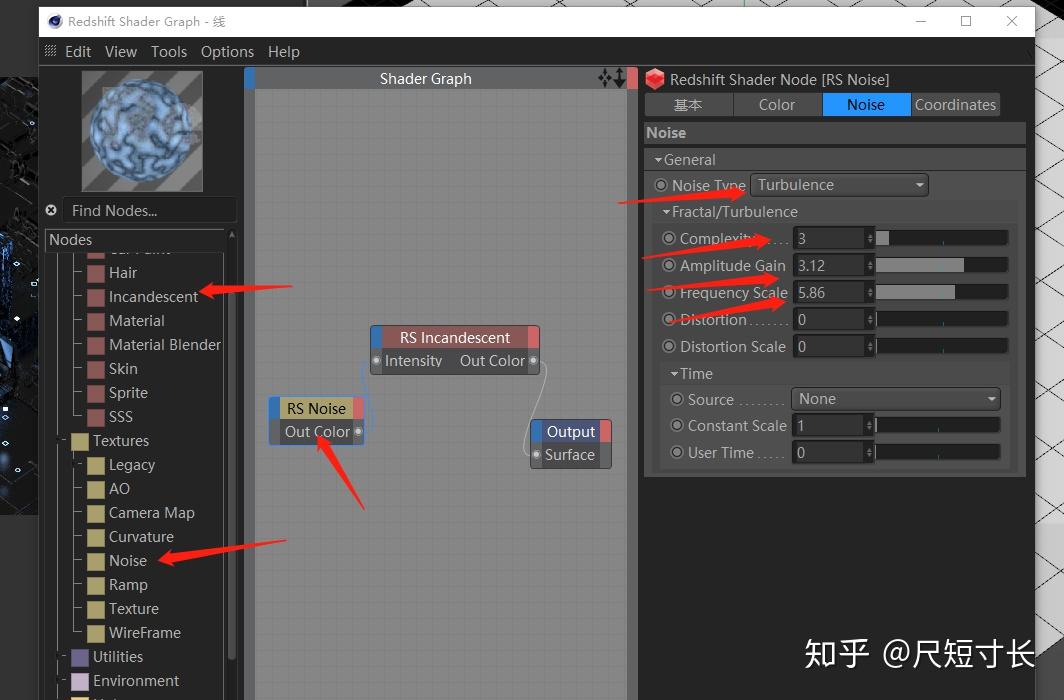Click the Amplitude Gain slider track

click(x=940, y=264)
